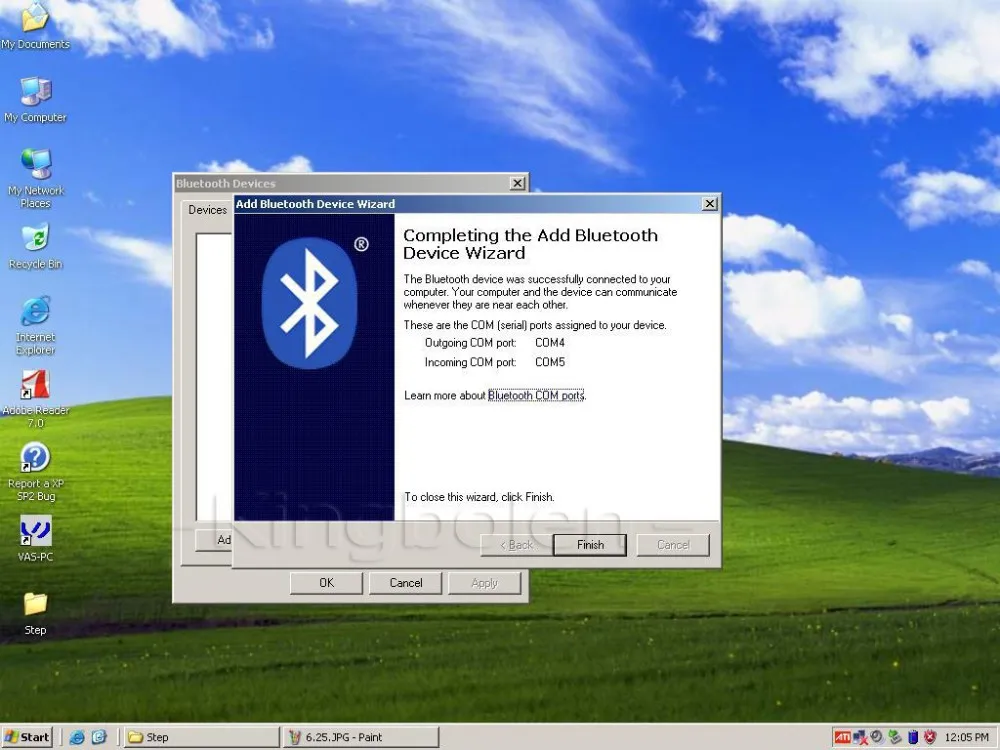Click Apply in Bluetooth Devices dialog
This screenshot has width=1000, height=750.
[x=485, y=583]
